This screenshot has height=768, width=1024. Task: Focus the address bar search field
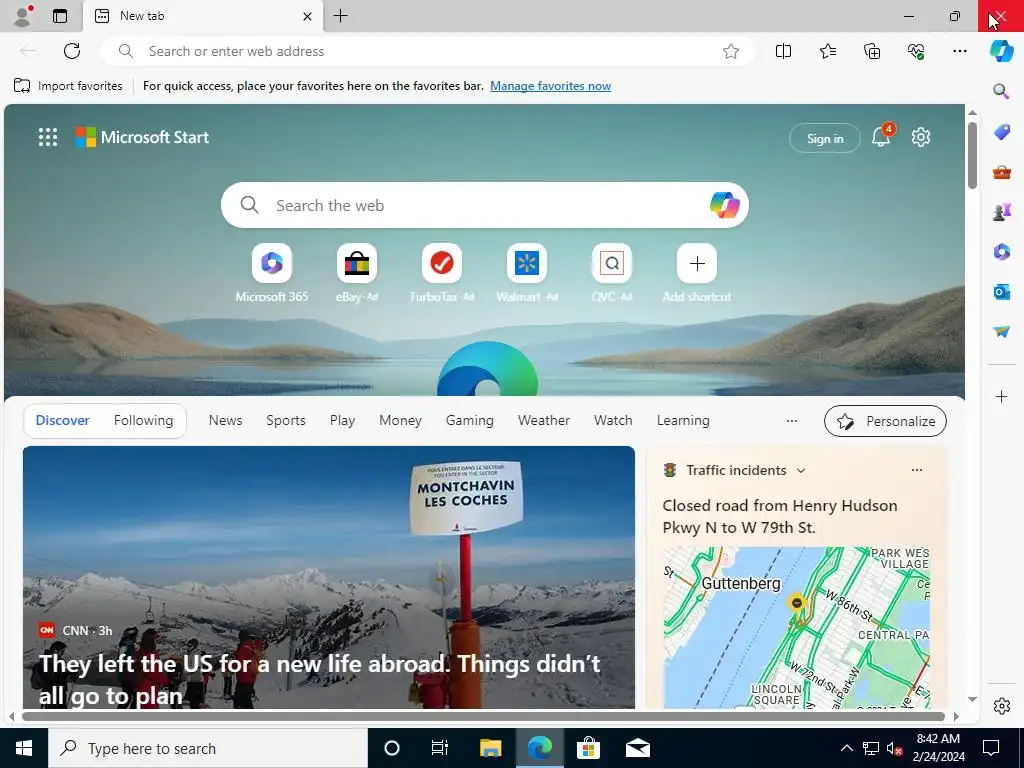[x=427, y=51]
